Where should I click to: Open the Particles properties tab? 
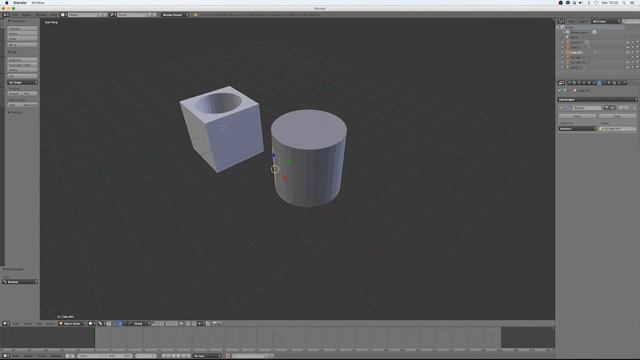pyautogui.click(x=620, y=83)
